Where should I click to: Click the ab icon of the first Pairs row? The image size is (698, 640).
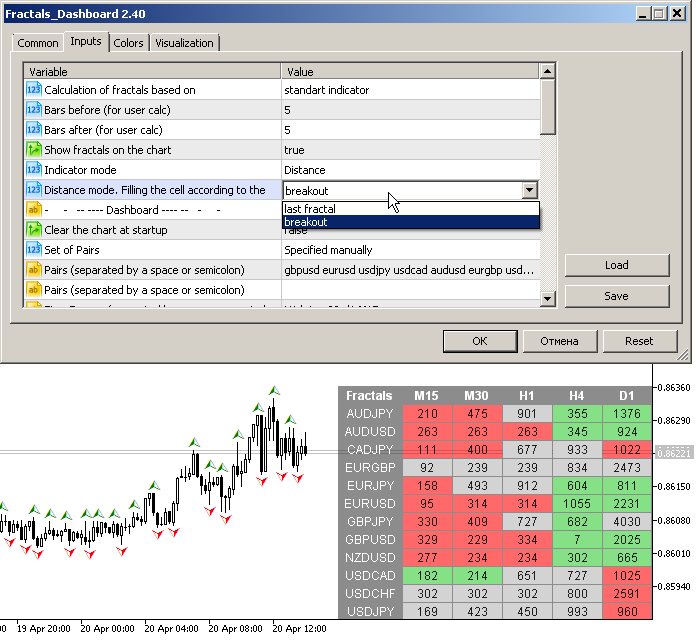[34, 270]
